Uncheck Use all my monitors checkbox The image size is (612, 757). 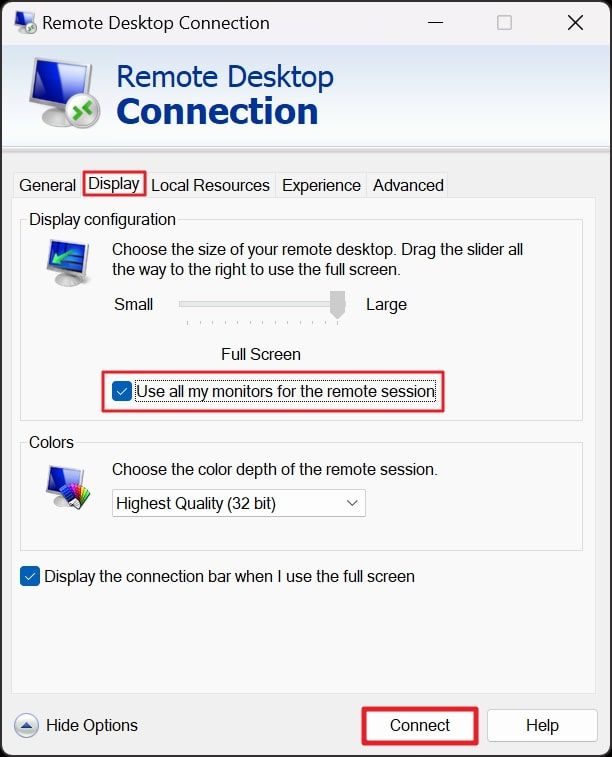122,391
